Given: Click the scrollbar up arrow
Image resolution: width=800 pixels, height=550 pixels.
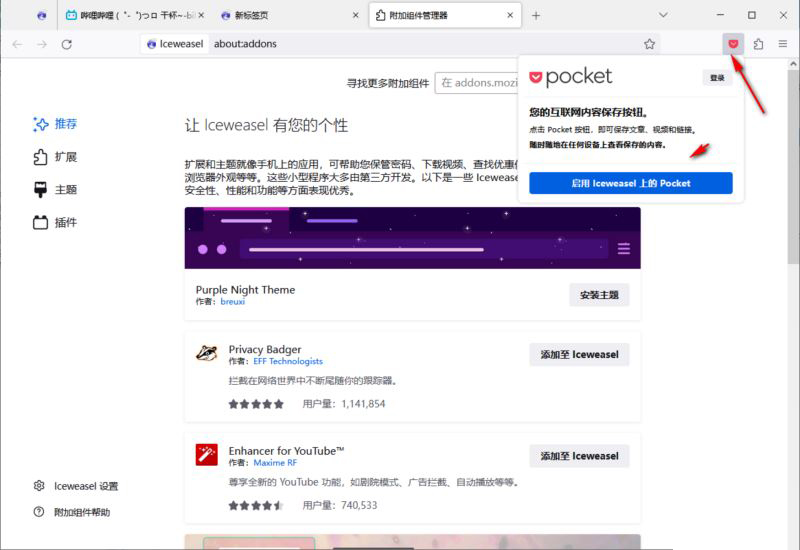Looking at the screenshot, I should point(793,64).
